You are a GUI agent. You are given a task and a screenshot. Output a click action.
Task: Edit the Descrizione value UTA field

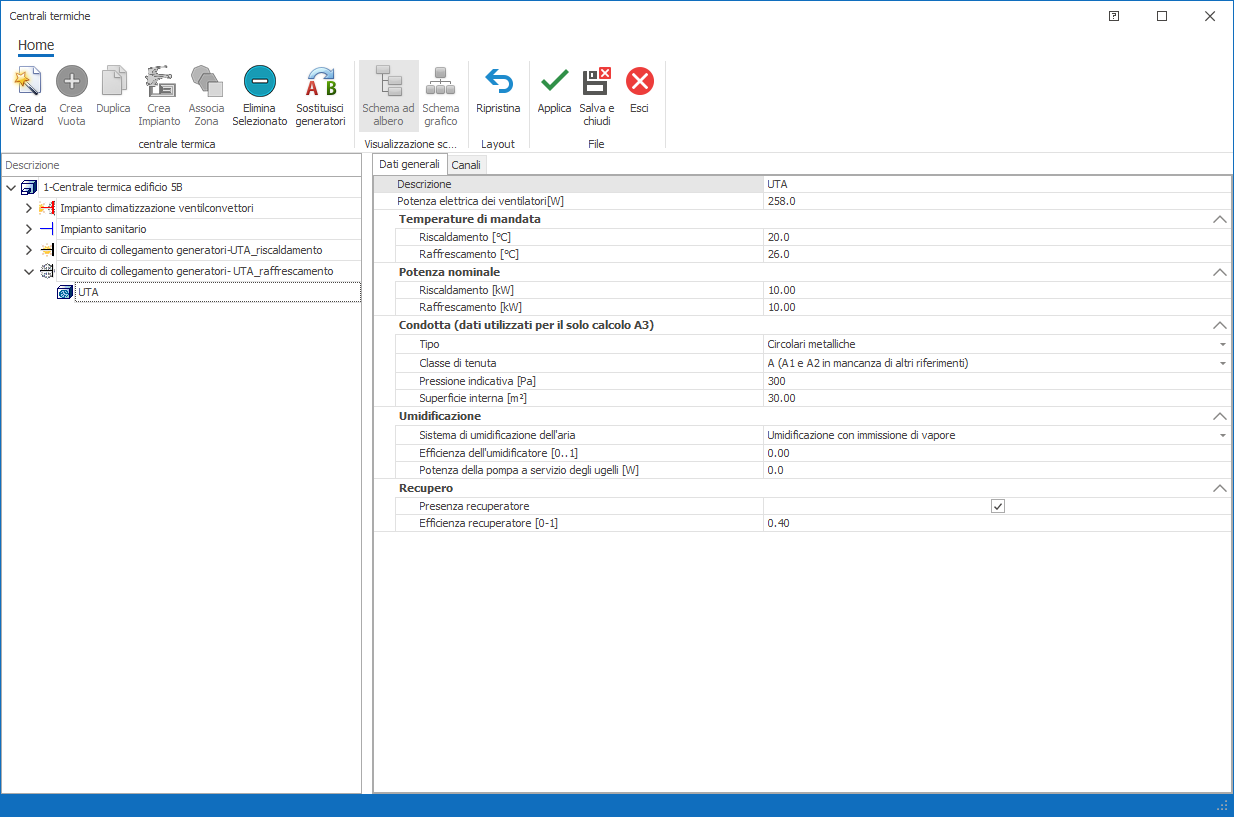[997, 184]
